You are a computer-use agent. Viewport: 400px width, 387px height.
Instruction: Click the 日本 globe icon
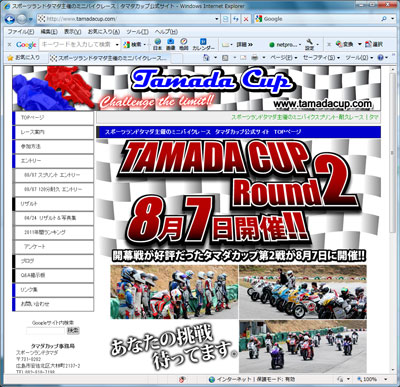[x=157, y=44]
